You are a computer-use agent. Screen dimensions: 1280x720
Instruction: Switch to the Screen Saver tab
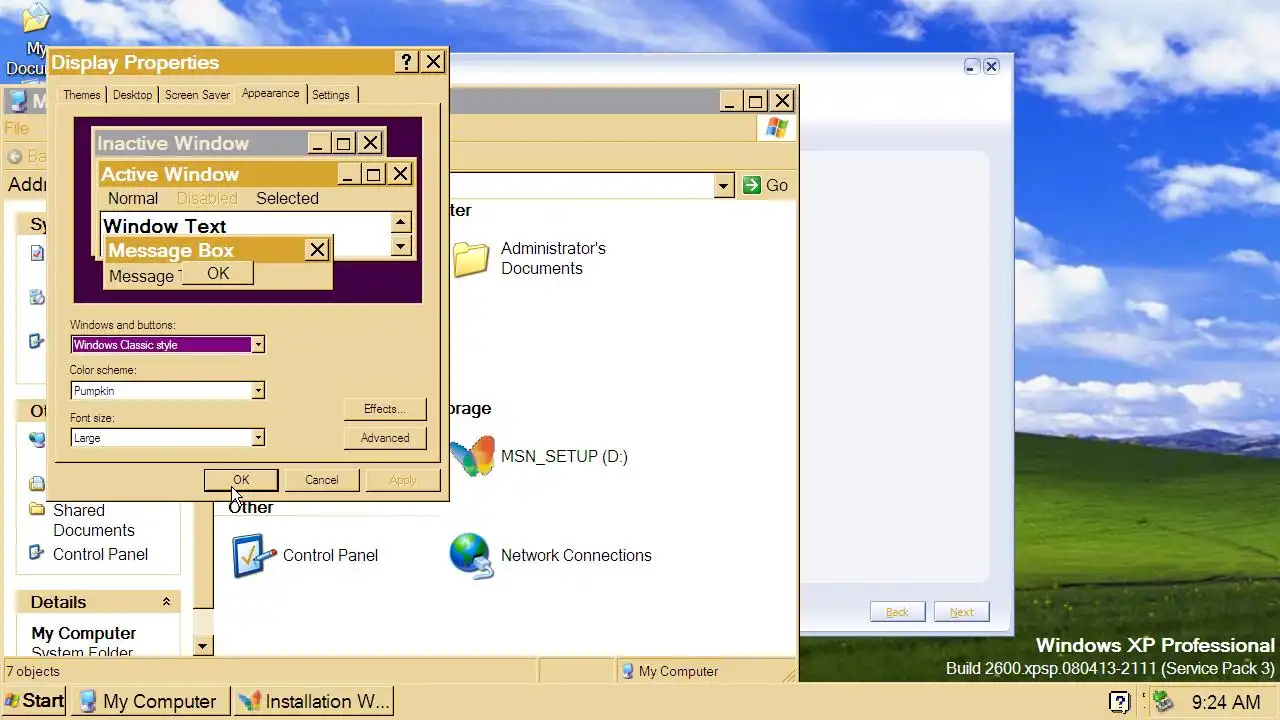point(197,95)
